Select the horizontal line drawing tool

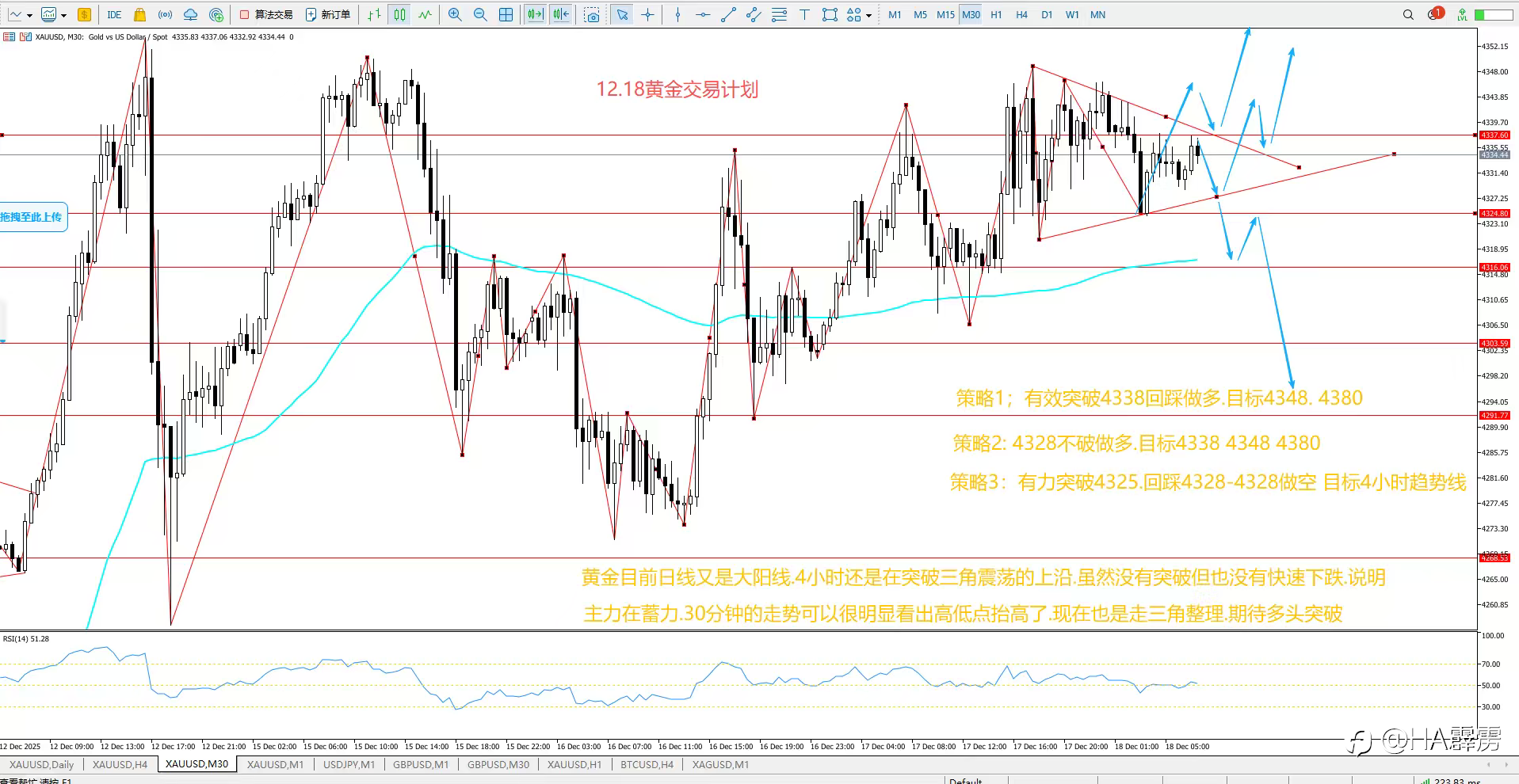point(703,14)
